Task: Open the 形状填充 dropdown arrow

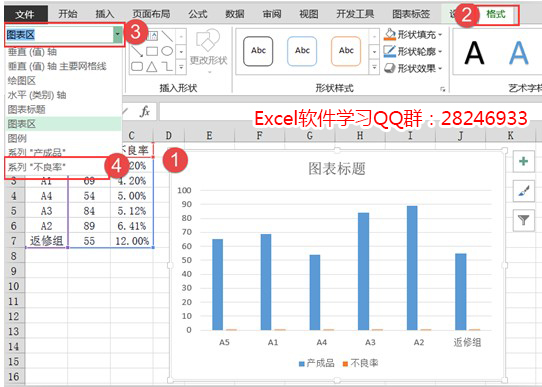Action: (440, 35)
